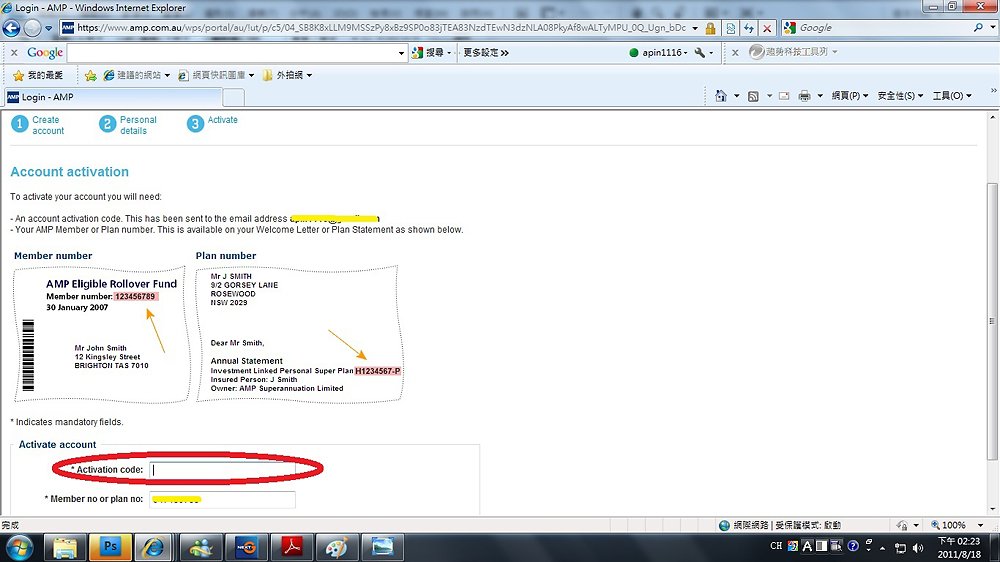Click the Member no or plan no field
The width and height of the screenshot is (1000, 562).
click(223, 499)
